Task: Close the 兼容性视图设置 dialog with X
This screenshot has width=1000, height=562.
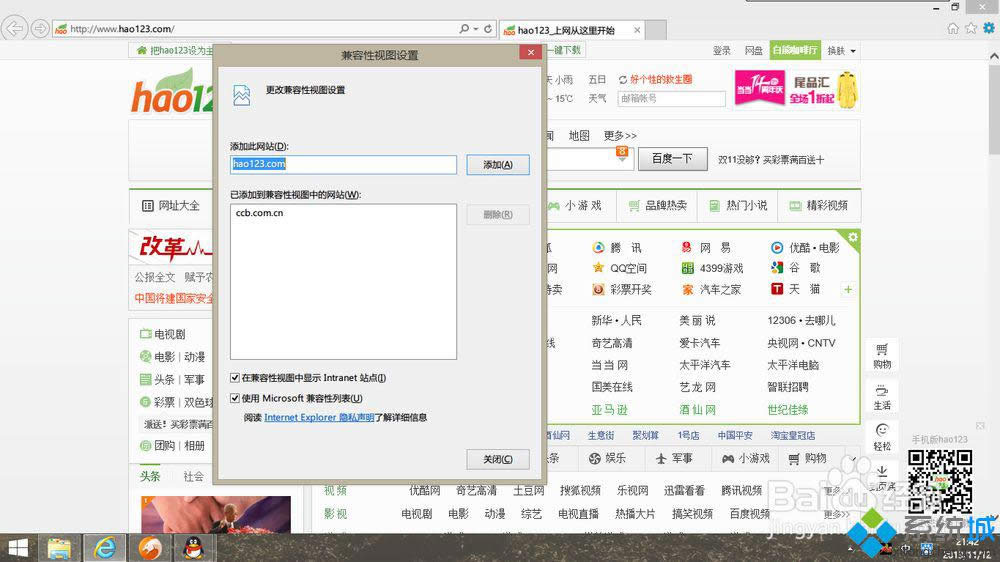Action: 531,52
